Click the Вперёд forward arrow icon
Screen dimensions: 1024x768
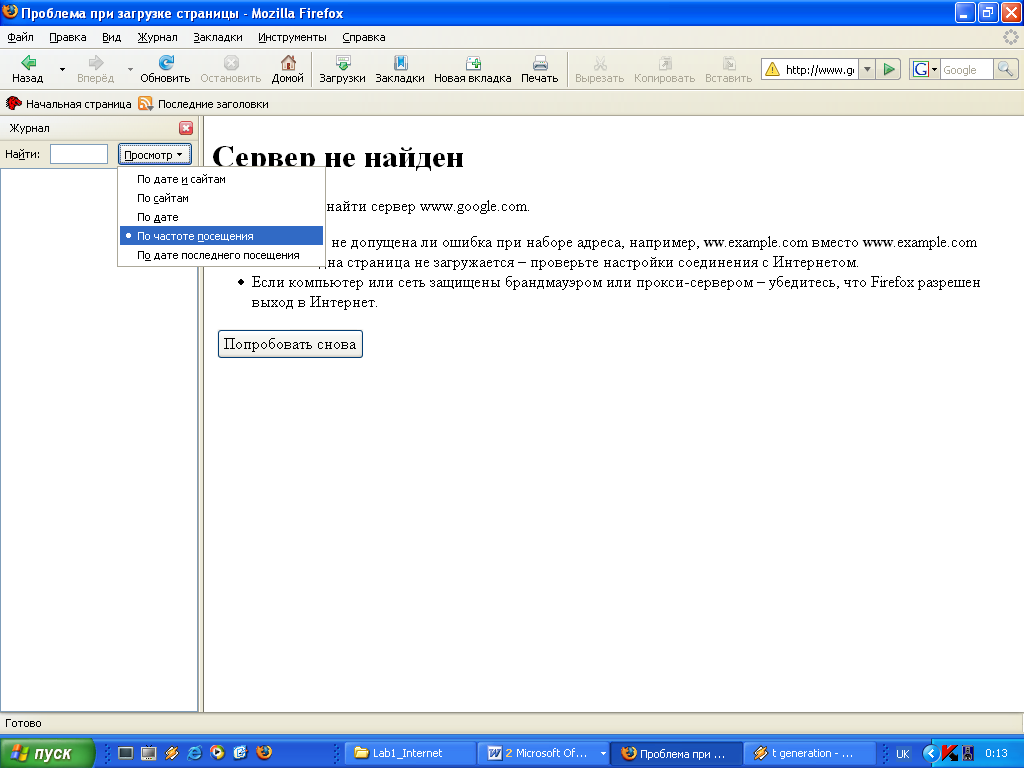[95, 63]
